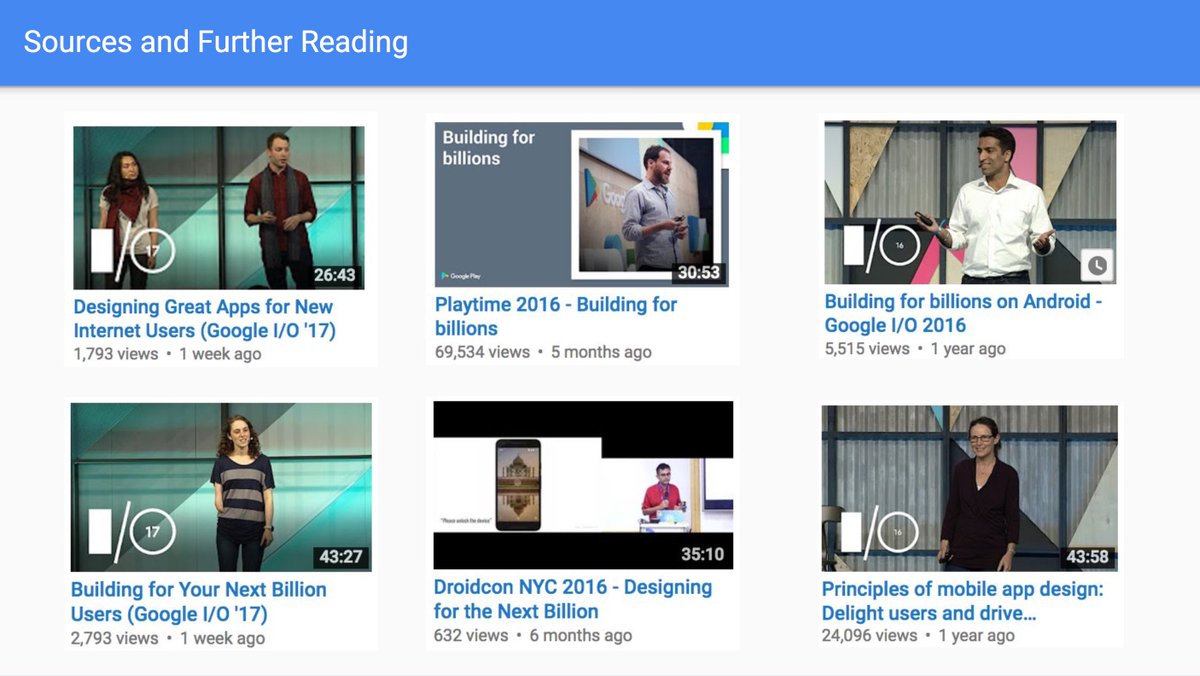
Task: Click the 43:27 duration badge
Action: (x=342, y=557)
